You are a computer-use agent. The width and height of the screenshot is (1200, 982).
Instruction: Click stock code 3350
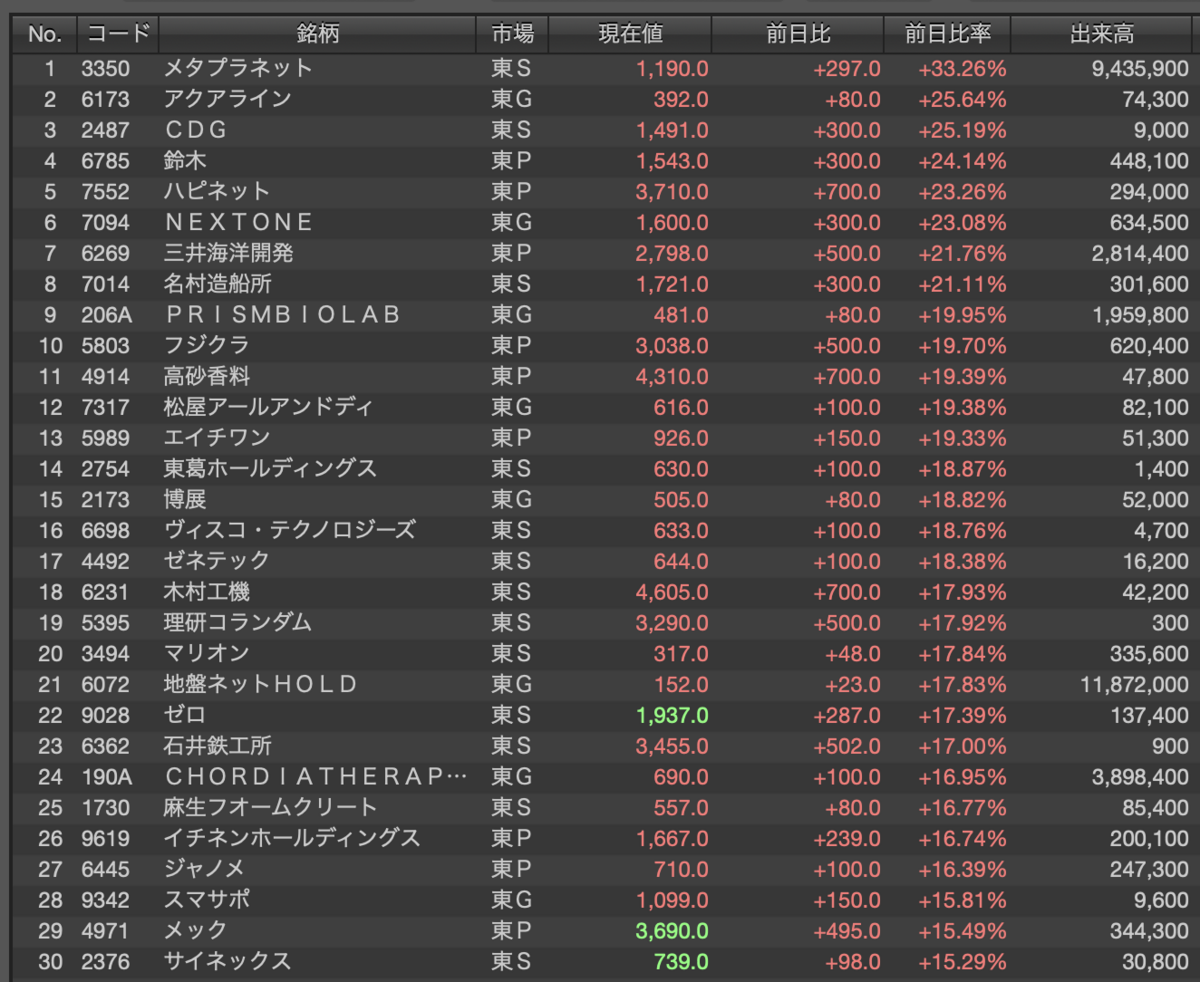click(x=105, y=68)
